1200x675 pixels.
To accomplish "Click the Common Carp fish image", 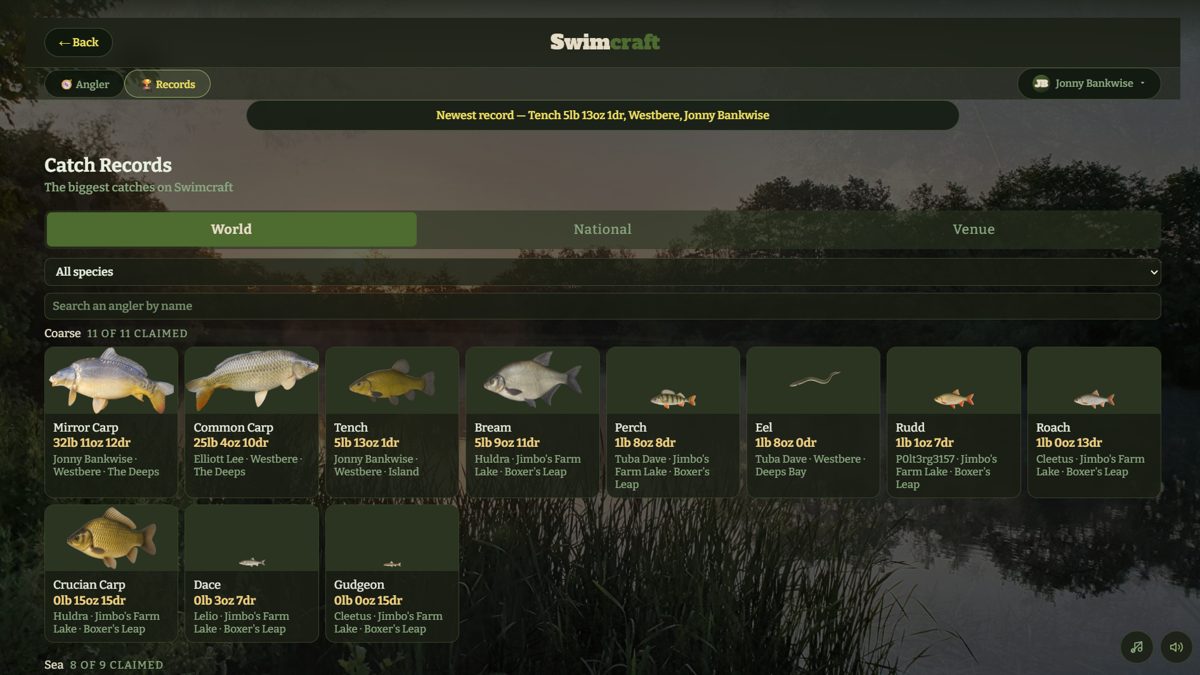I will coord(251,378).
